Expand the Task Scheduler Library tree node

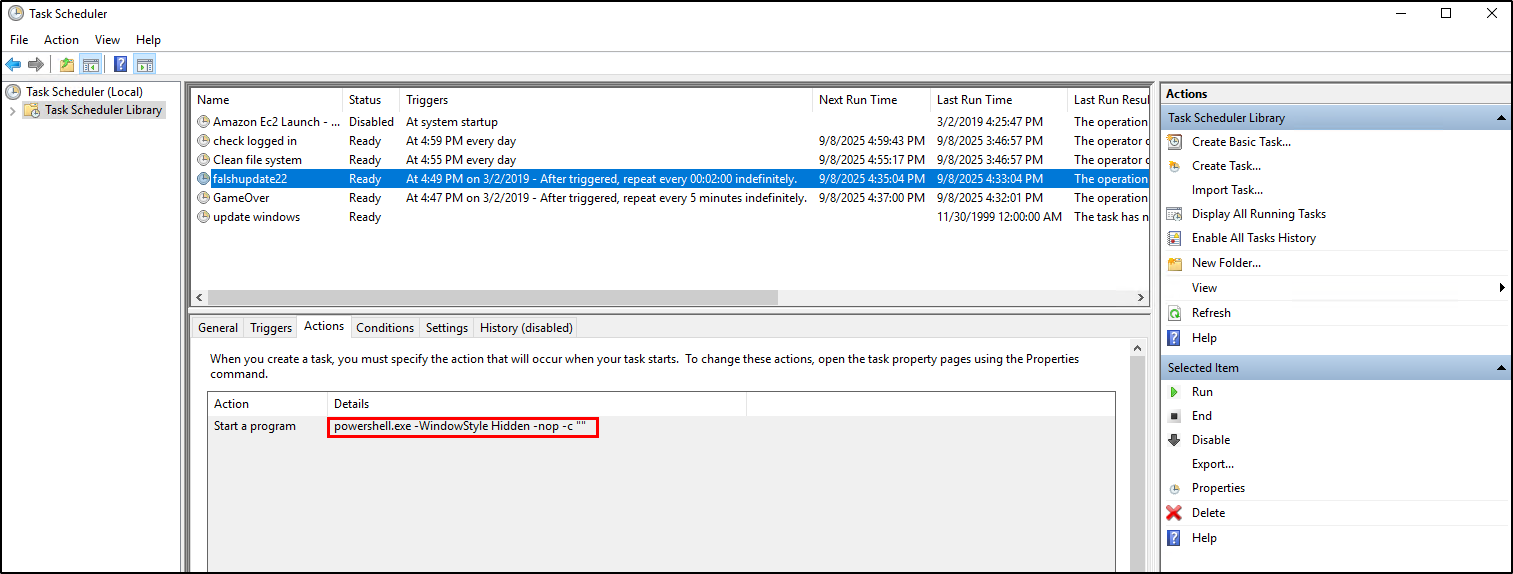(12, 110)
